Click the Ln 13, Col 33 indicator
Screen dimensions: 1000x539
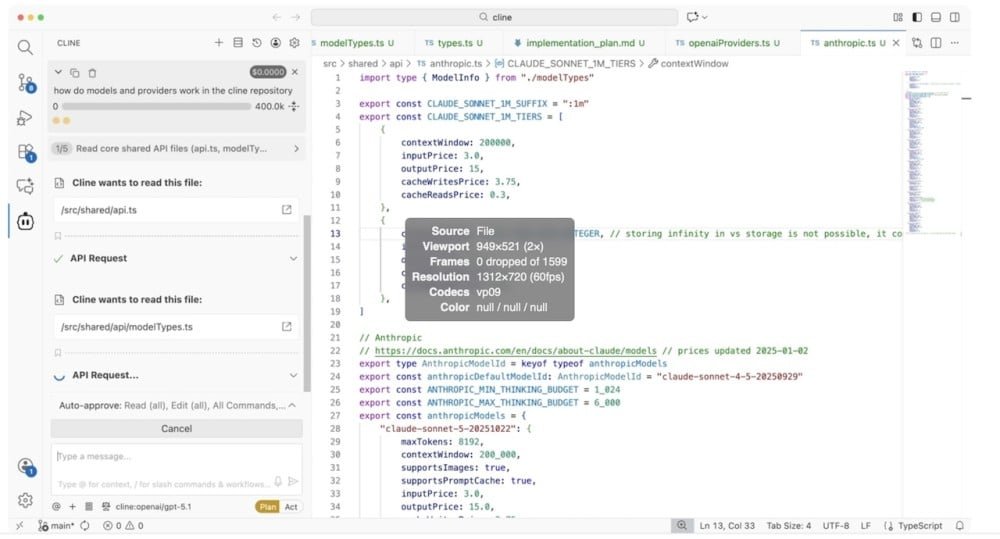pos(727,526)
